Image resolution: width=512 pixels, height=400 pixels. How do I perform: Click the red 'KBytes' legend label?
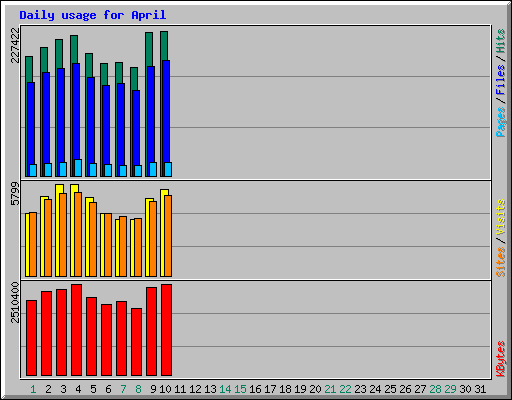coord(501,359)
